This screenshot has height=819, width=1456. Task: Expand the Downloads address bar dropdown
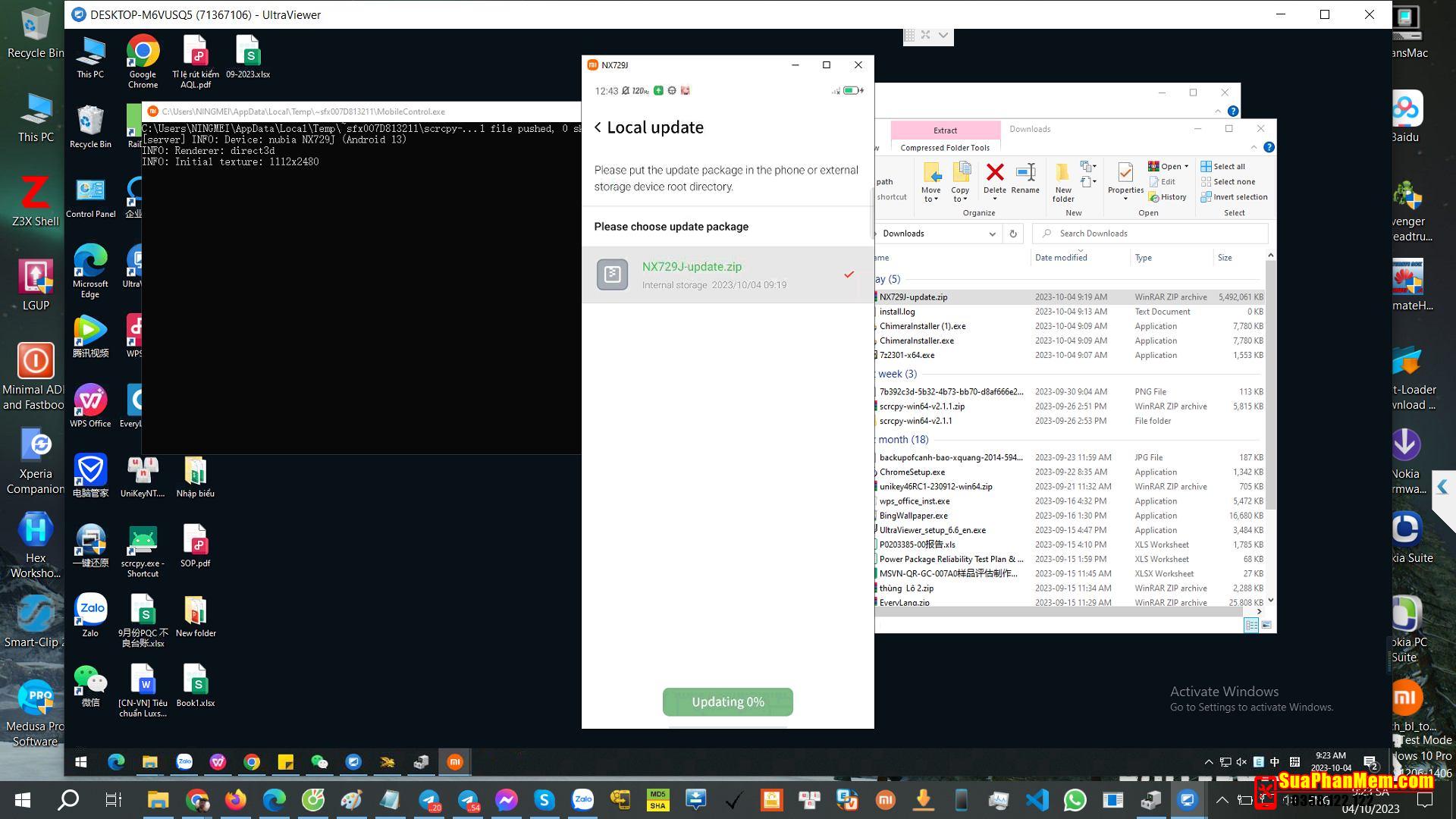[992, 234]
